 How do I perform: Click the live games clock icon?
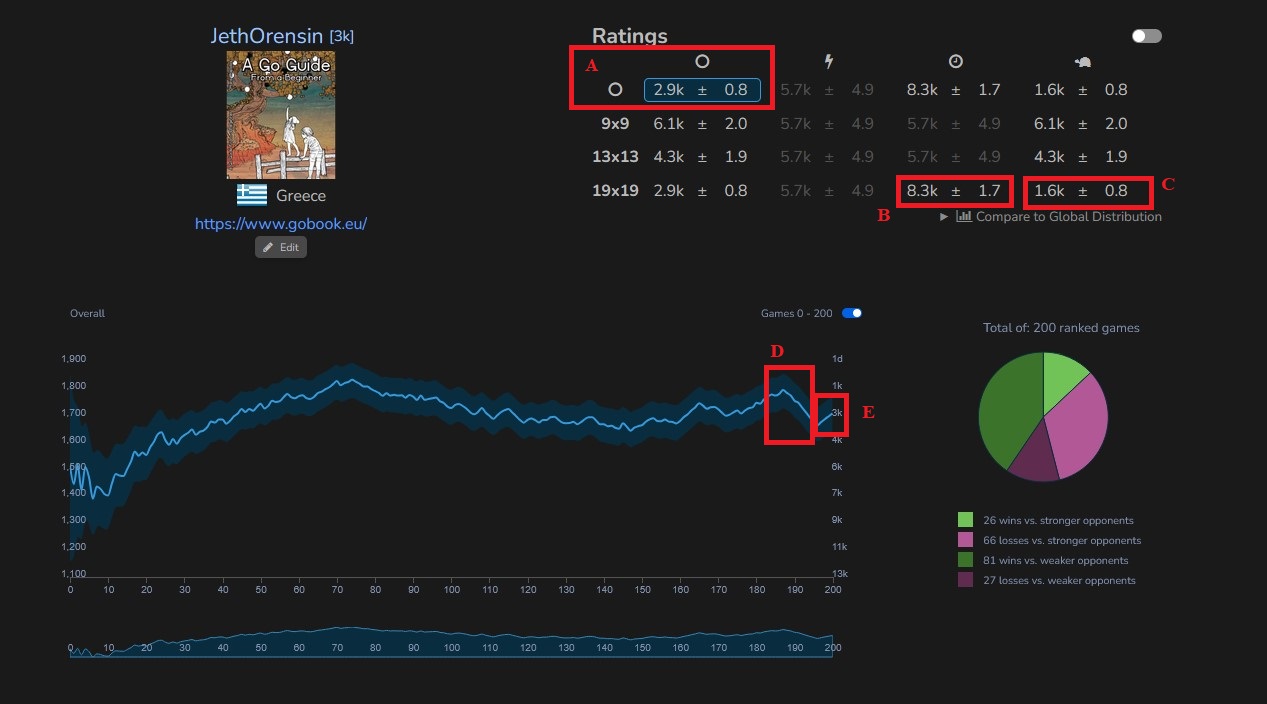pyautogui.click(x=955, y=62)
